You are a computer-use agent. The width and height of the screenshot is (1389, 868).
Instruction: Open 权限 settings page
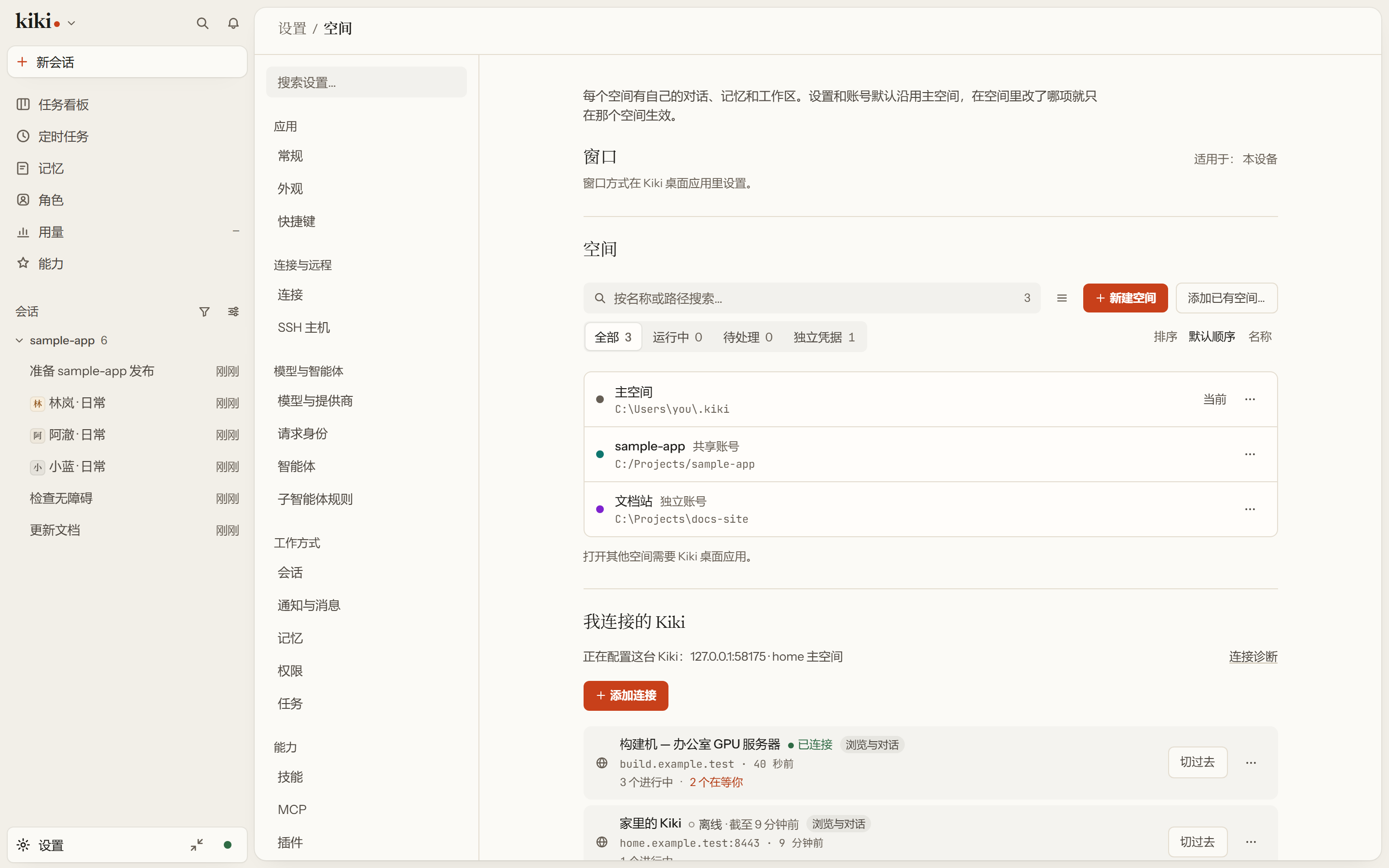coord(366,670)
